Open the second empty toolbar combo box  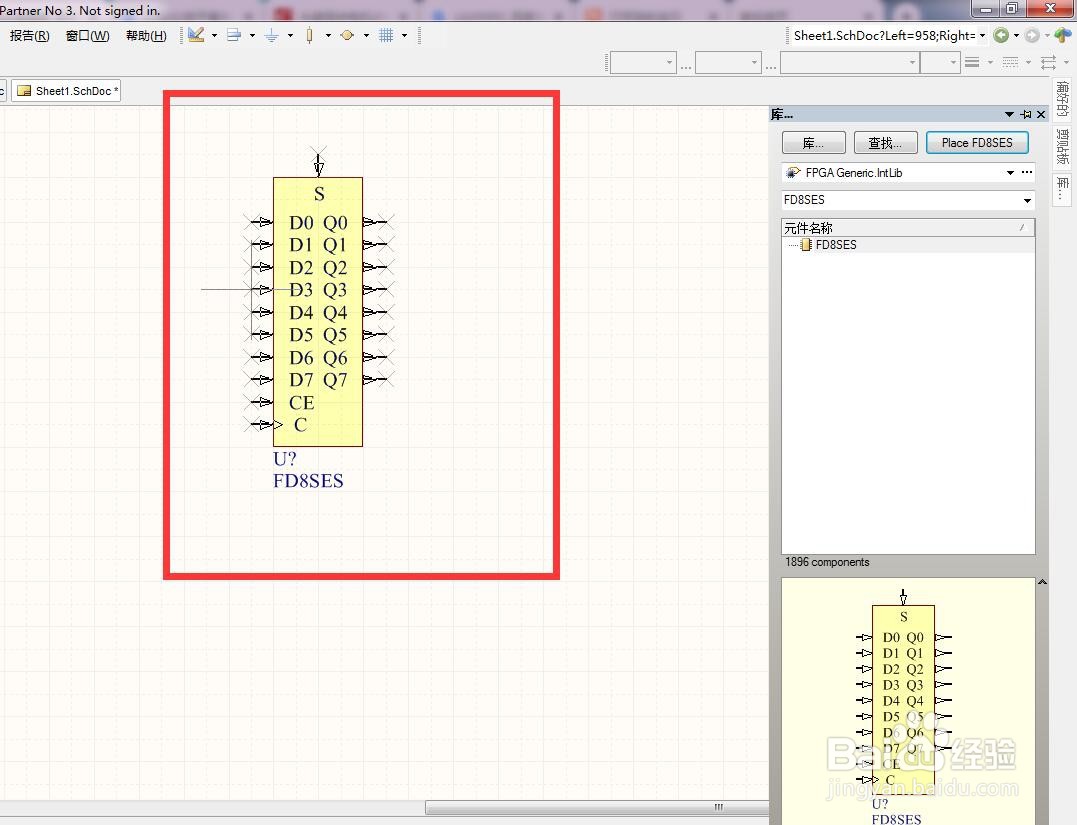pos(728,63)
